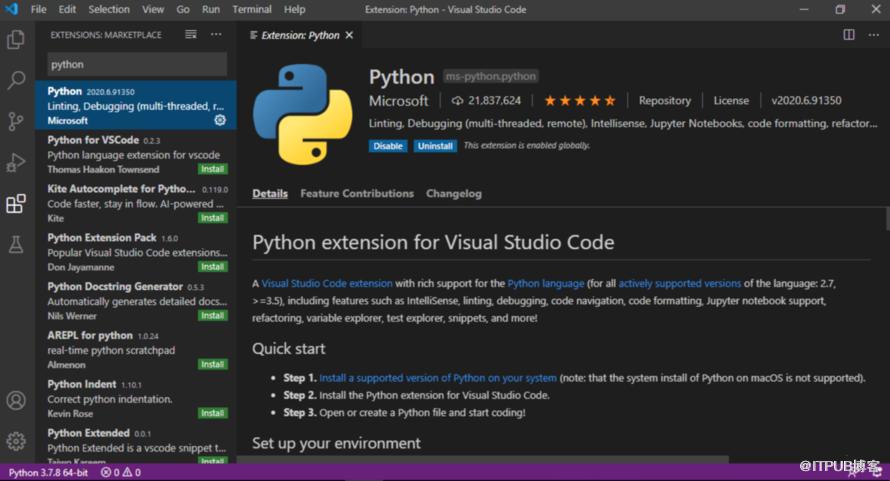Open the Search view in activity bar
The width and height of the screenshot is (890, 481).
click(16, 80)
